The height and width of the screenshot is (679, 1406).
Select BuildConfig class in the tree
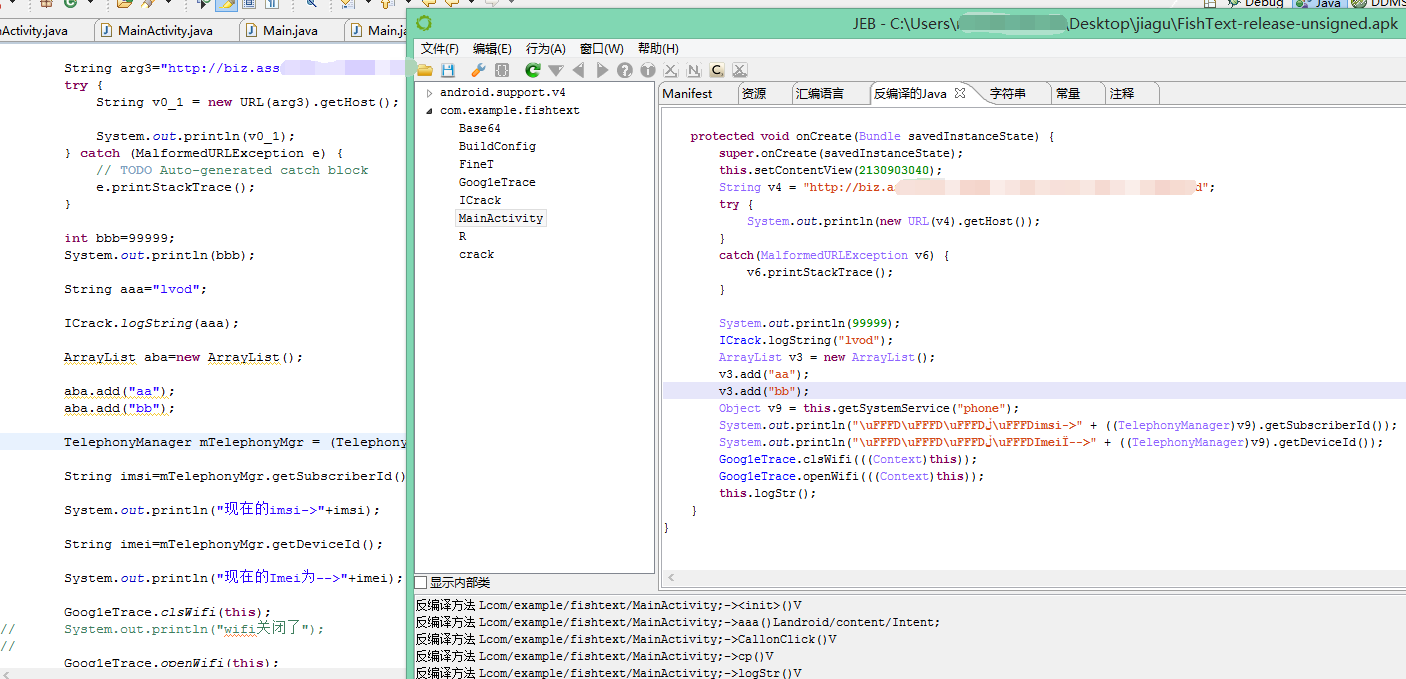[497, 146]
